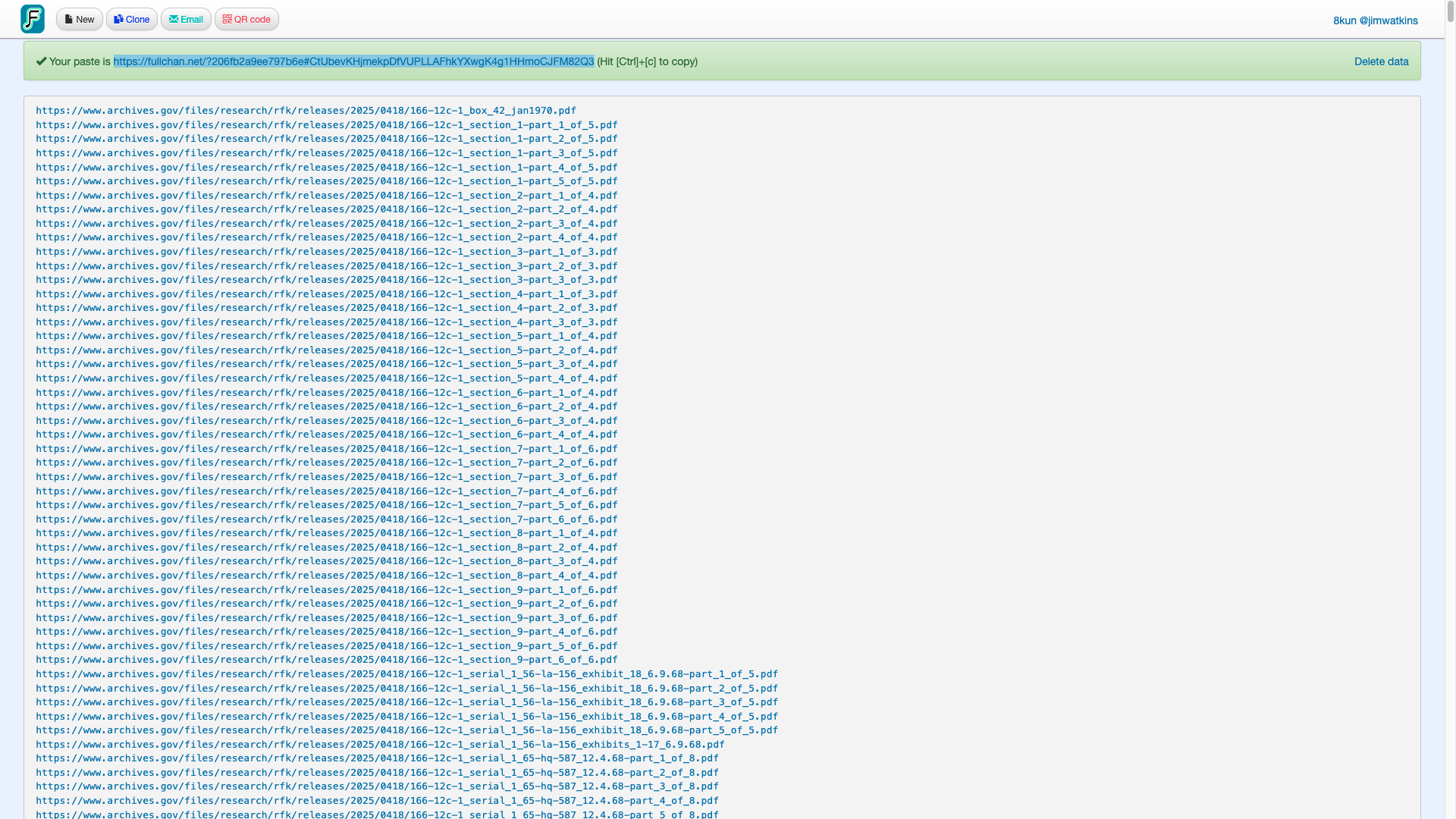Open exhibit_18_6.9.68-part_5_of_5.pdf link
The height and width of the screenshot is (819, 1456).
tap(406, 730)
